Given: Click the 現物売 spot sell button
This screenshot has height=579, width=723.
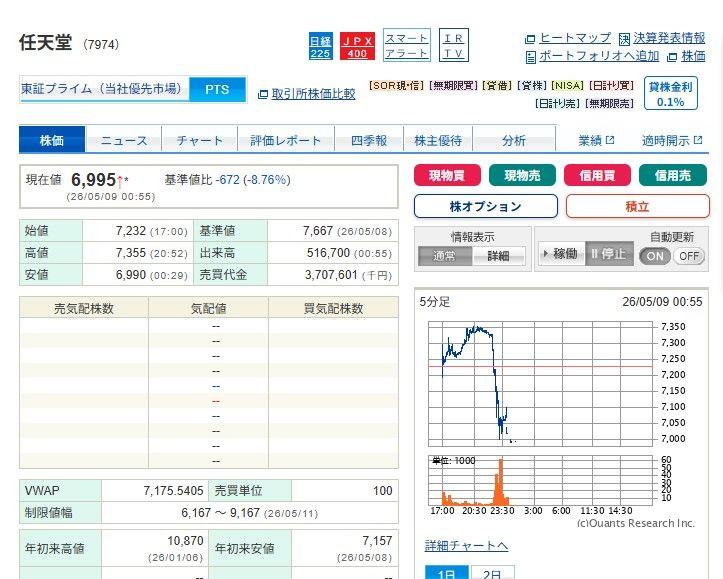Looking at the screenshot, I should pos(522,175).
